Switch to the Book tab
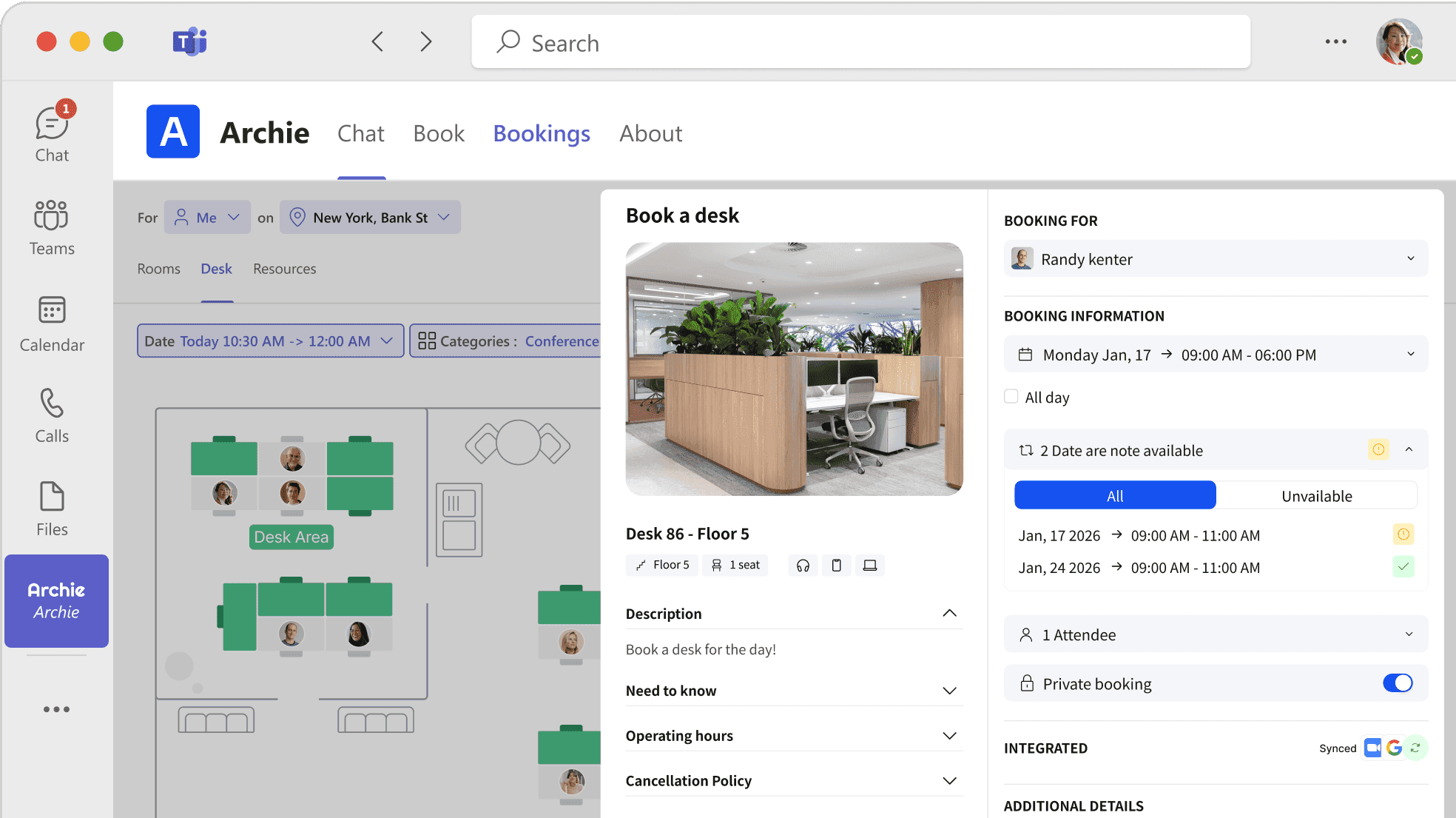The image size is (1456, 818). 439,134
